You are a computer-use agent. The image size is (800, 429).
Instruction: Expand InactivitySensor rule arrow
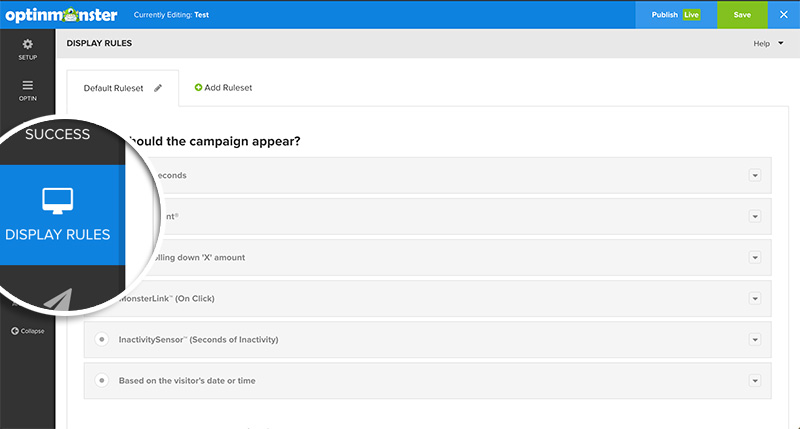(755, 340)
